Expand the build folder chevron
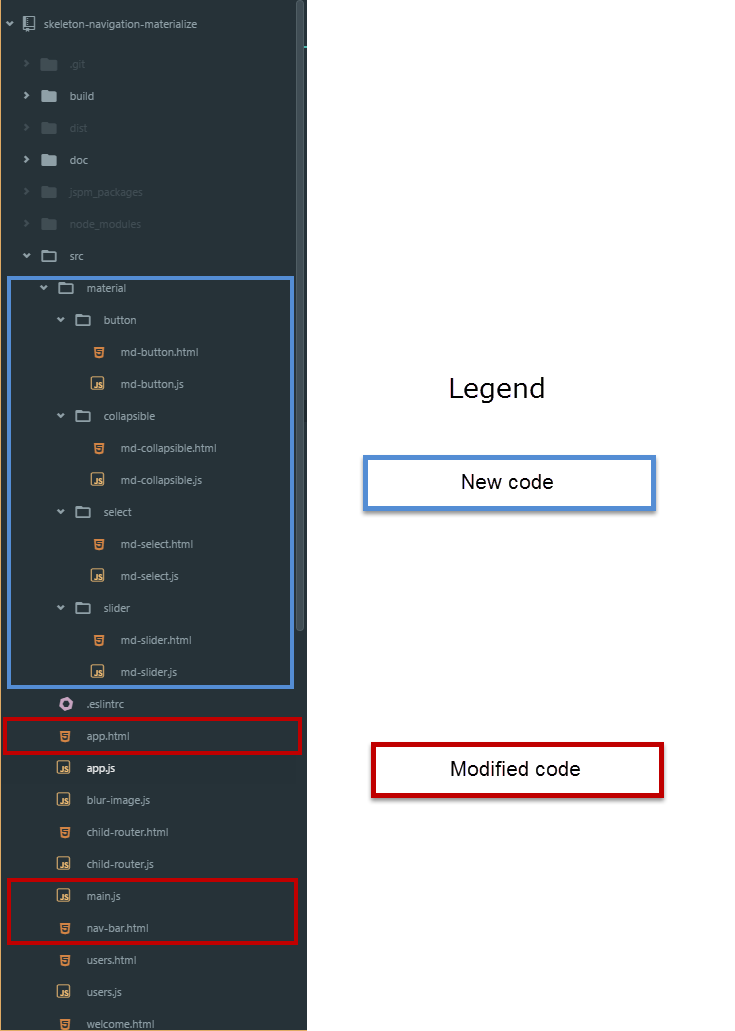The image size is (735, 1031). pos(27,96)
